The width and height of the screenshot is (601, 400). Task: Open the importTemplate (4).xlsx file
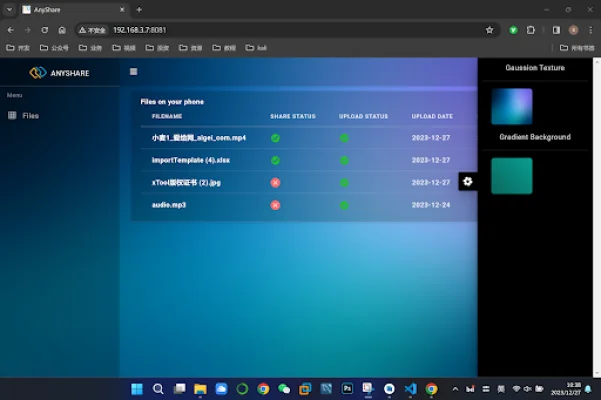click(190, 160)
